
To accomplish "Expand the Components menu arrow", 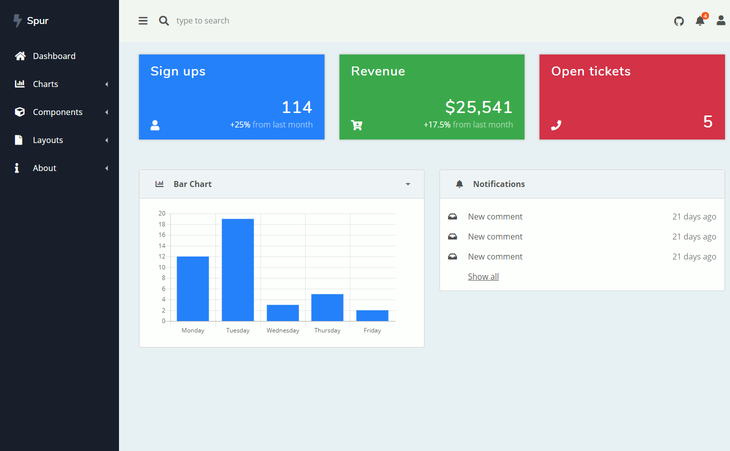I will [107, 112].
